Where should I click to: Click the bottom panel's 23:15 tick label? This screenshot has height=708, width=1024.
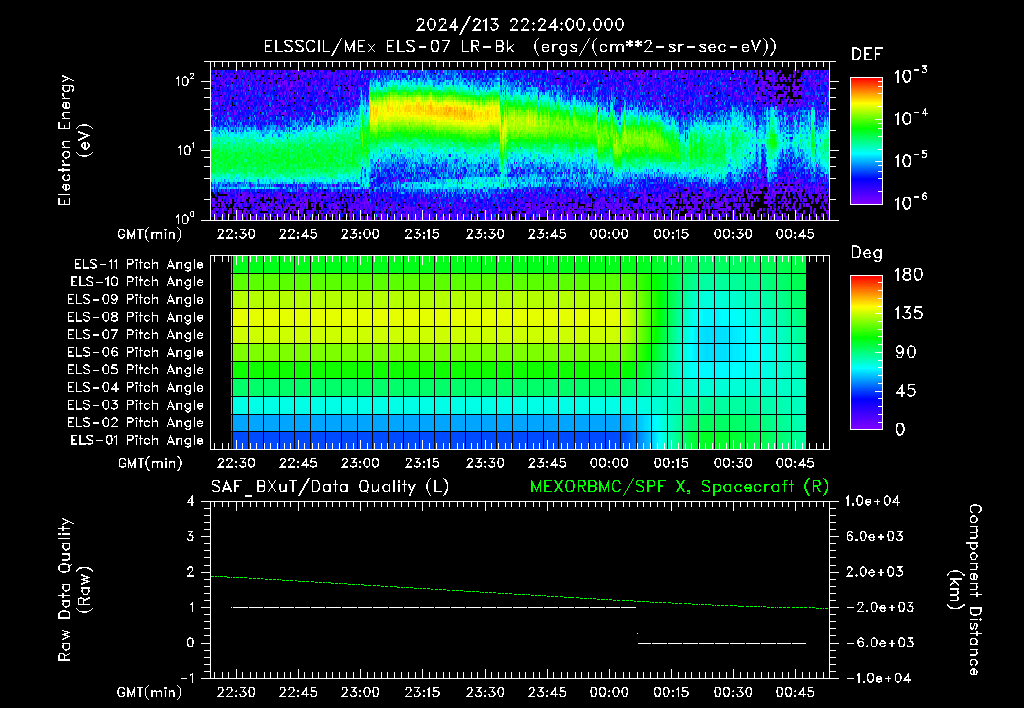[x=422, y=692]
